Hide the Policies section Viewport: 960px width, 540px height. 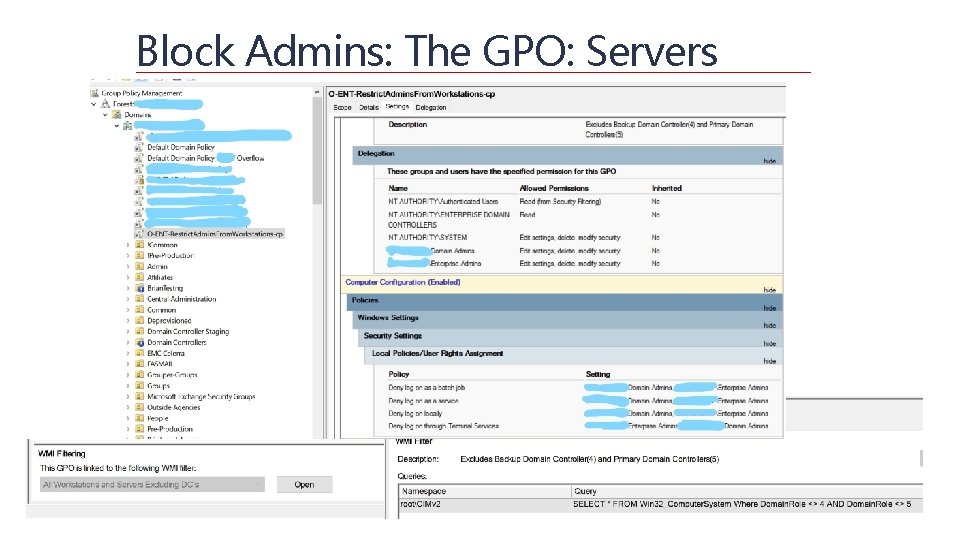(x=770, y=308)
